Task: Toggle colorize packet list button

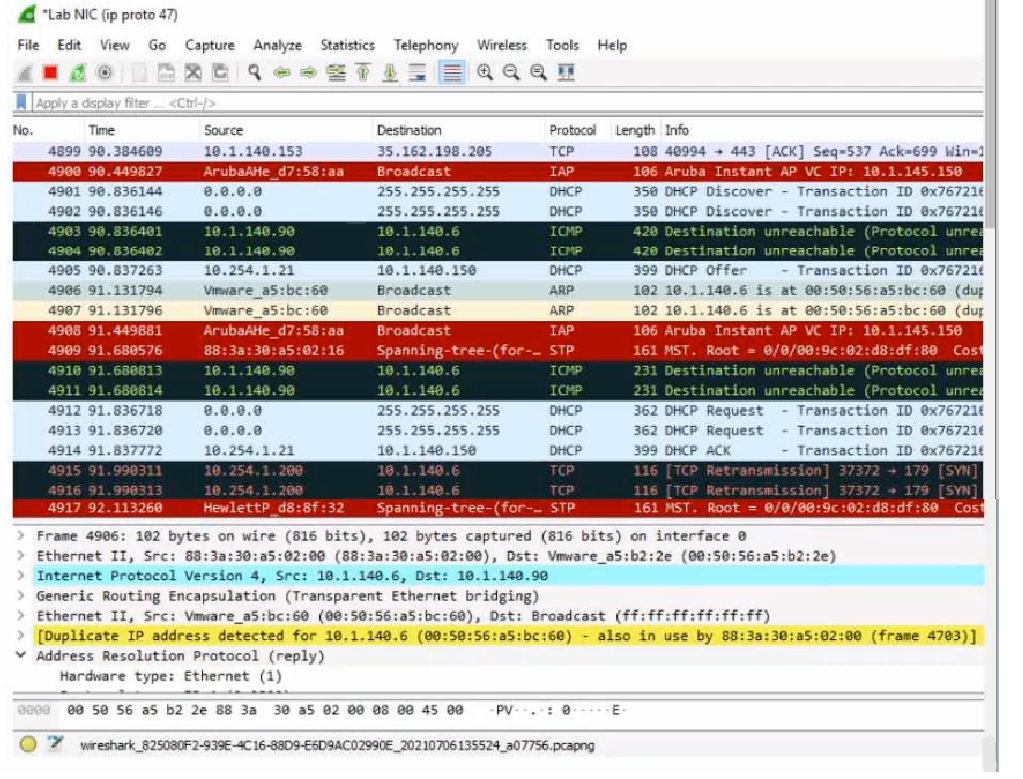Action: [x=452, y=73]
